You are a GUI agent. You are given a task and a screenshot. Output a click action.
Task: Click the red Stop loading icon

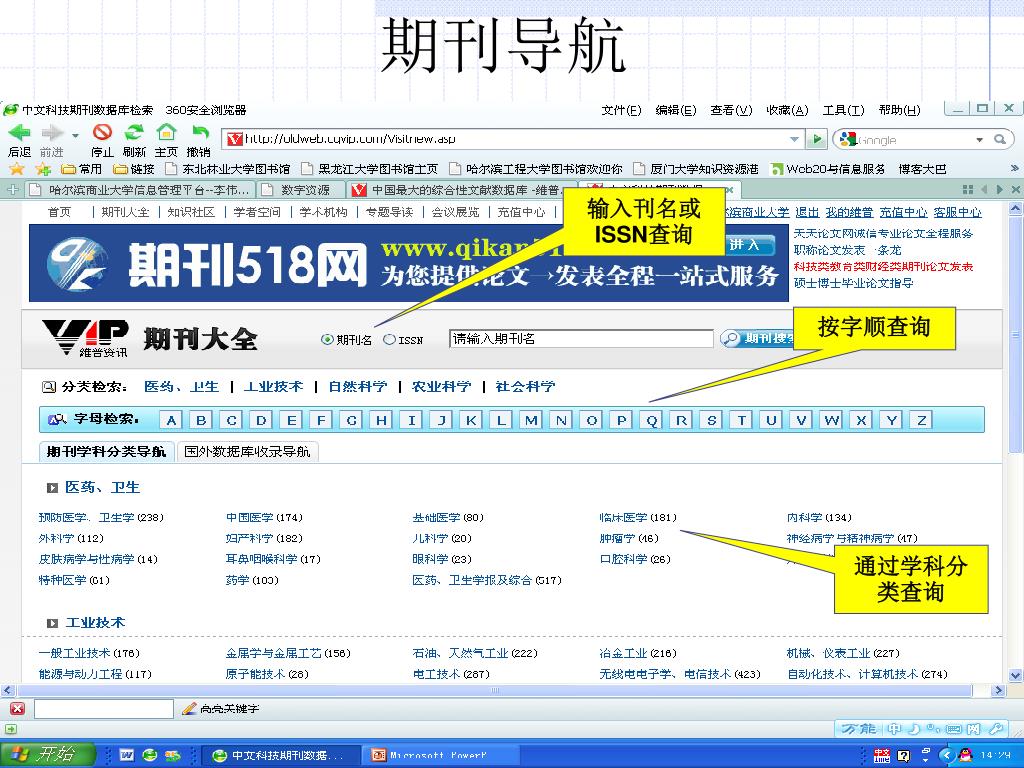pos(102,132)
